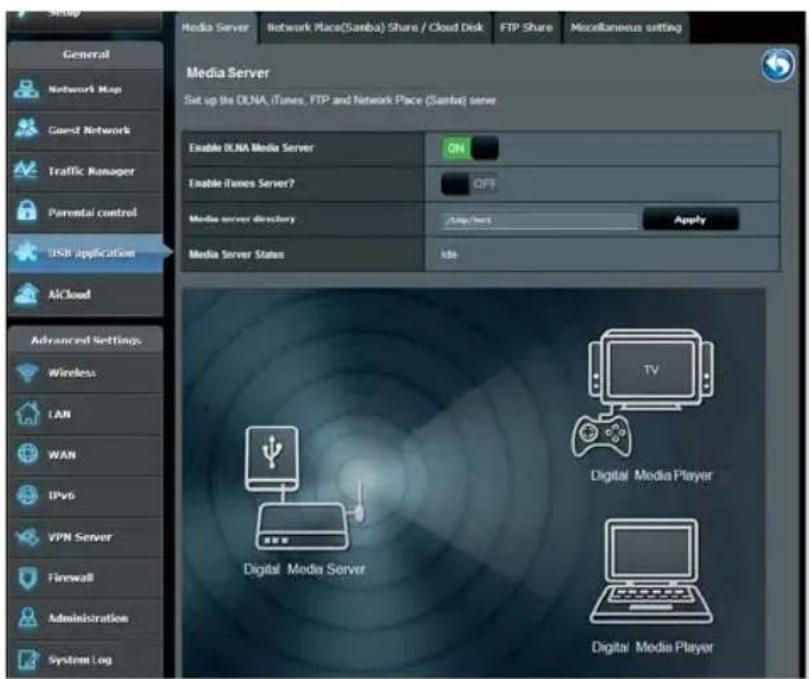Click the USB Digital Media Server illustration
This screenshot has height=679, width=809.
pyautogui.click(x=302, y=488)
